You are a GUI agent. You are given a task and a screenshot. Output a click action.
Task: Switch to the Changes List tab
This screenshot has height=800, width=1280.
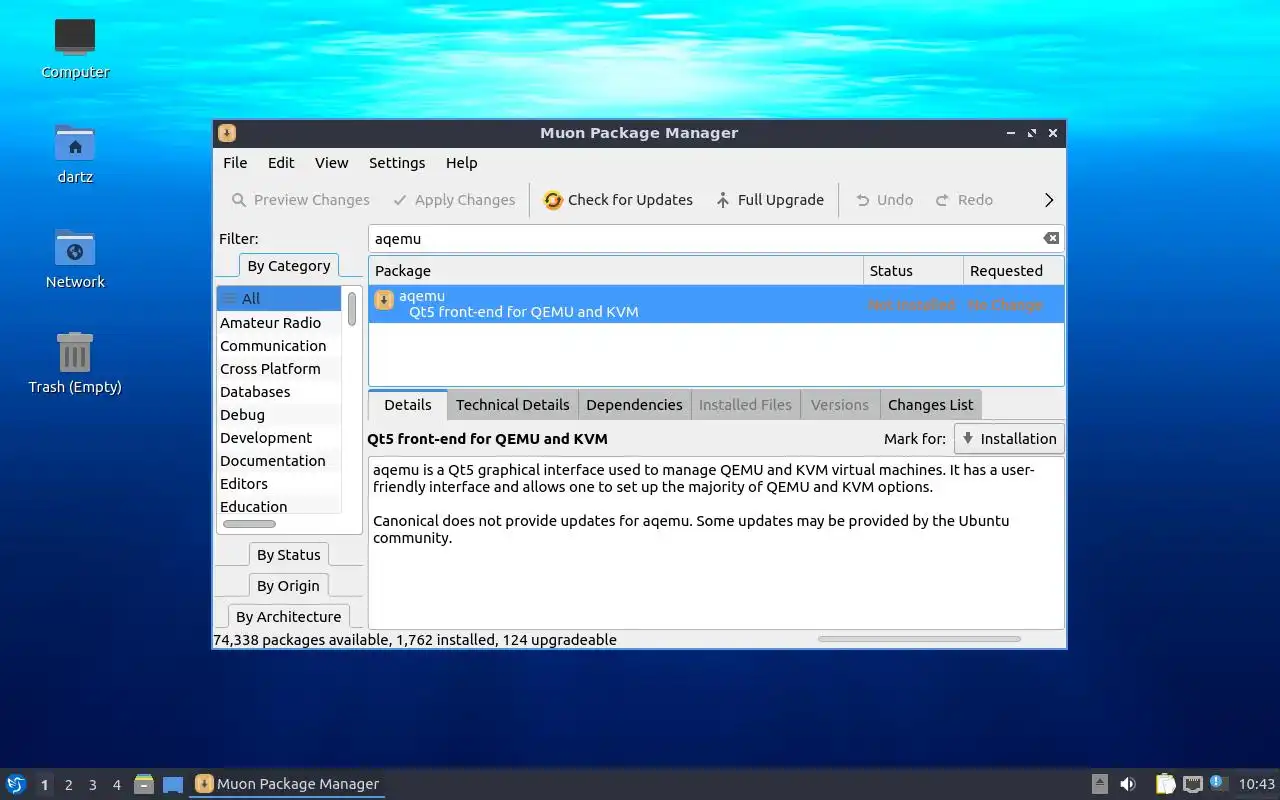pyautogui.click(x=930, y=405)
